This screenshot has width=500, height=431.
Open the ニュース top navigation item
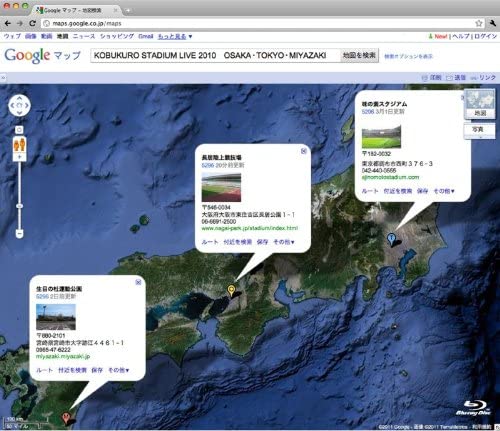click(84, 36)
